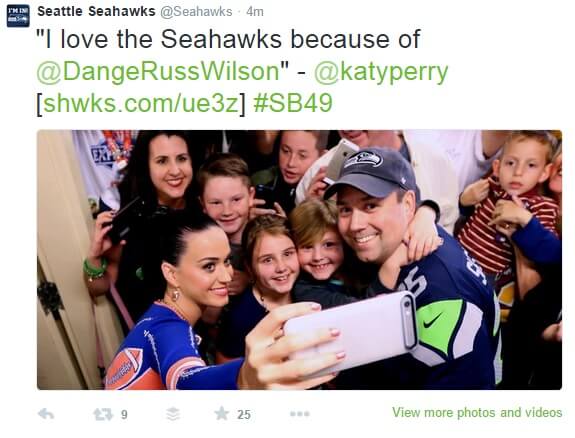Screen dimensions: 575x438
Task: Open the Seattle Seahawks display name
Action: pos(96,11)
